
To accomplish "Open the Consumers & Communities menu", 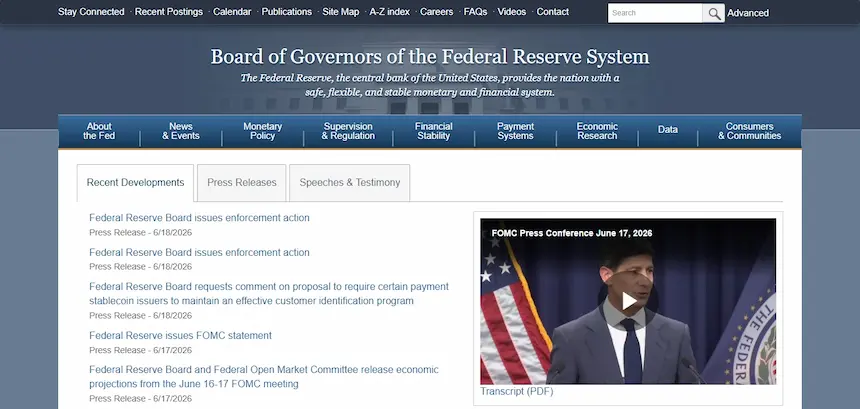I will coord(750,131).
